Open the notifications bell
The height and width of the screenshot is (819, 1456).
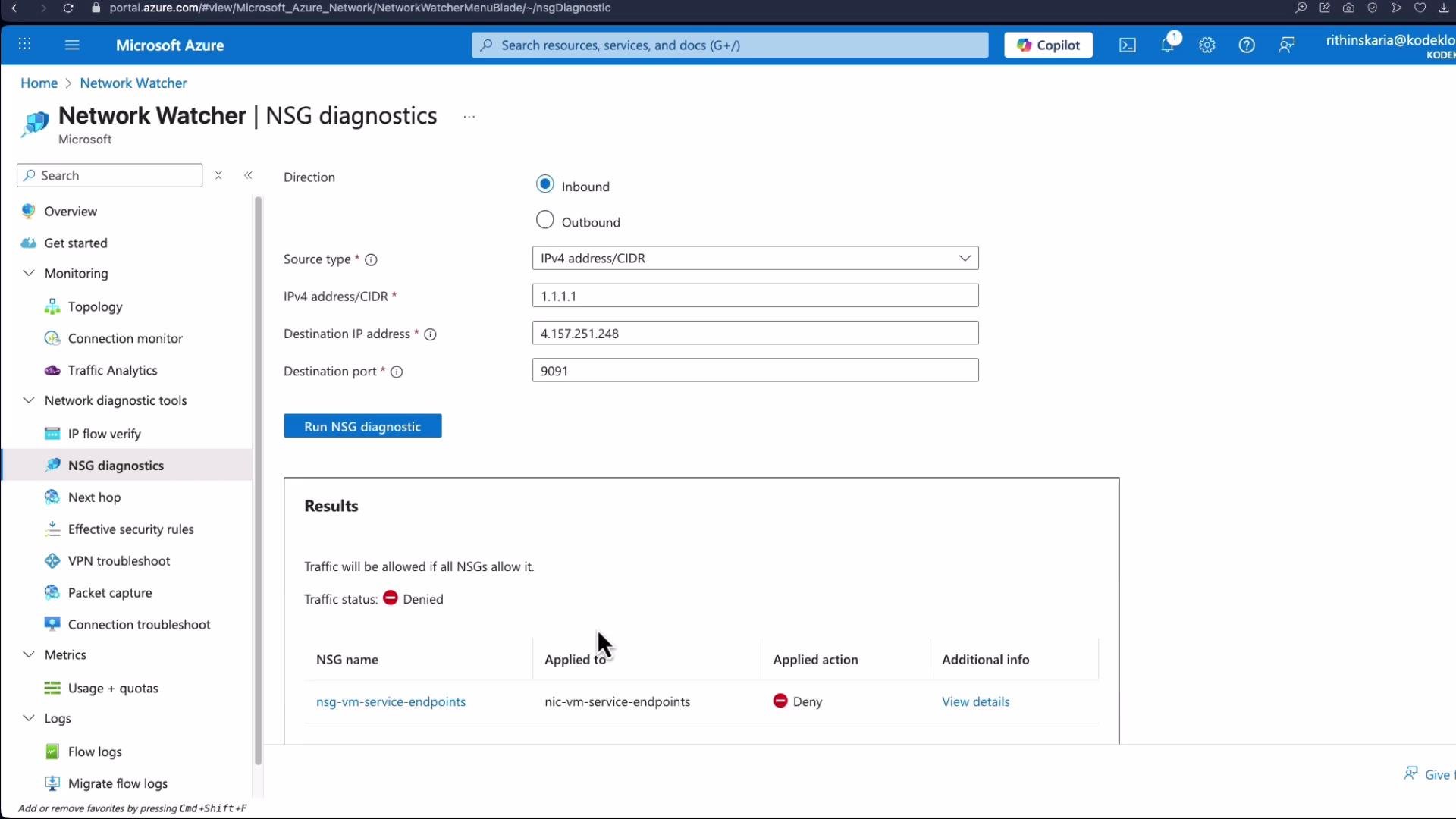click(1168, 45)
